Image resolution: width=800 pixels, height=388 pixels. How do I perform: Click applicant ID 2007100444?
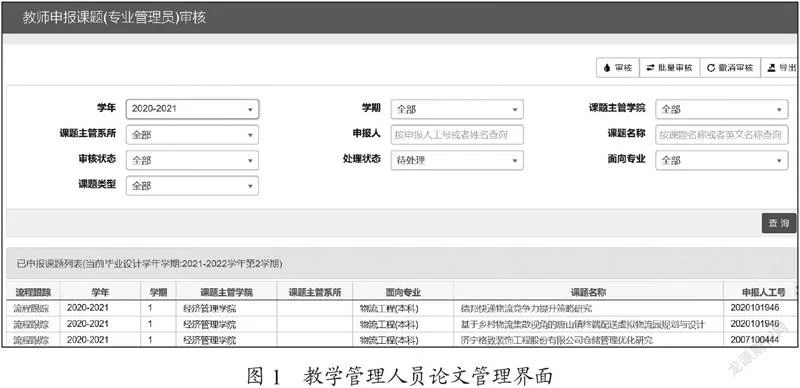755,340
